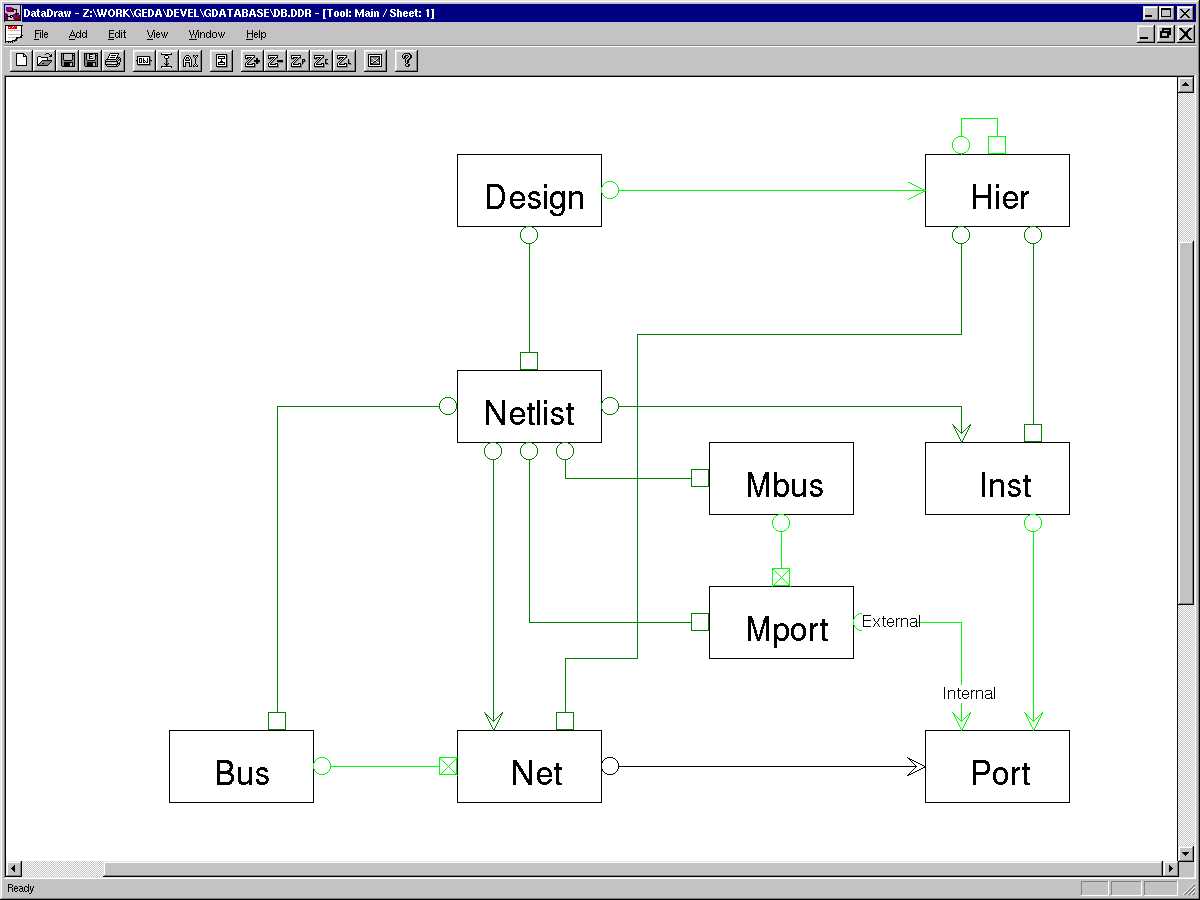Click the vertical scrollbar down arrow
1200x900 pixels.
[1186, 853]
